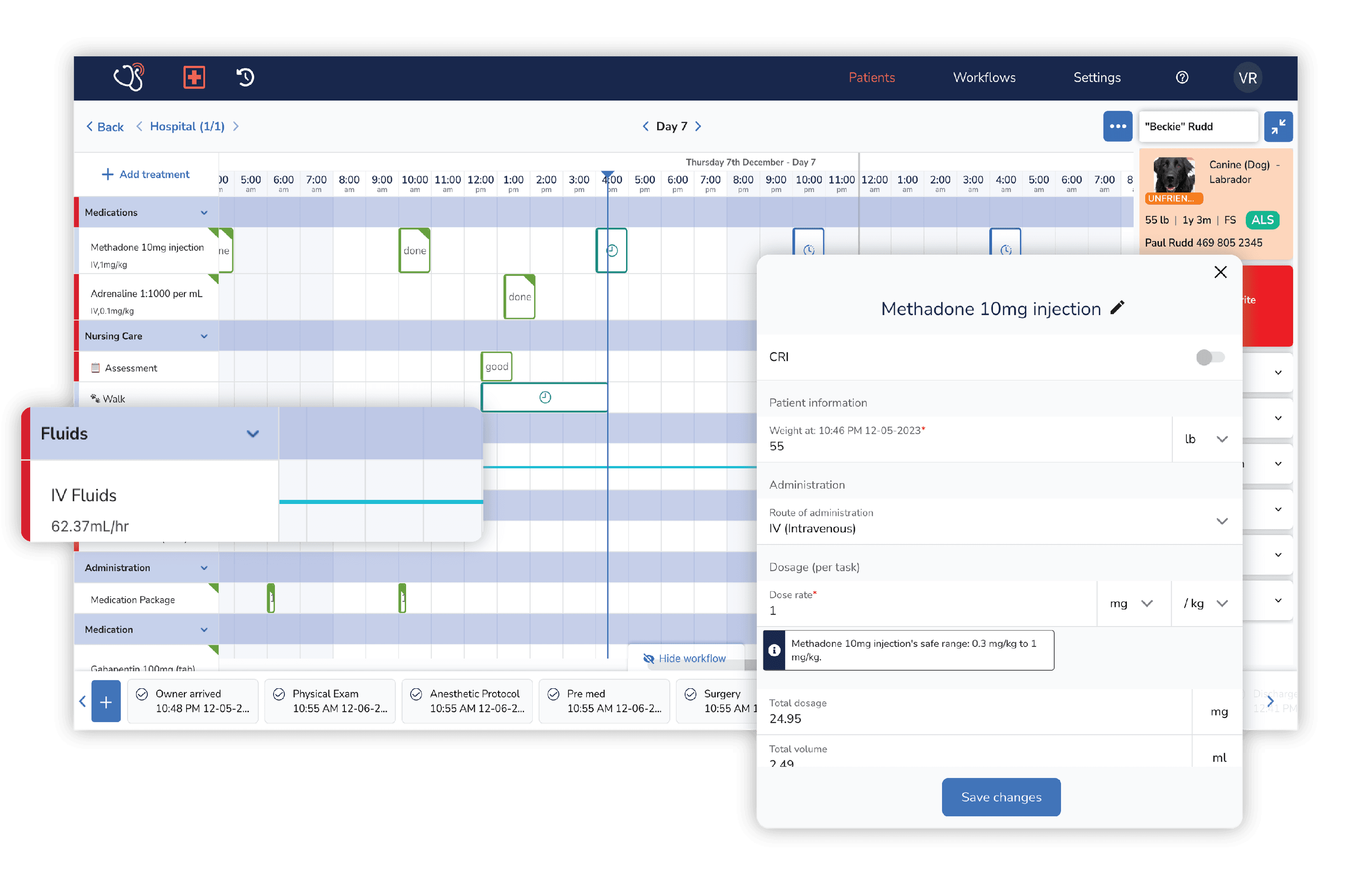Open the red medical cross icon

(x=194, y=77)
